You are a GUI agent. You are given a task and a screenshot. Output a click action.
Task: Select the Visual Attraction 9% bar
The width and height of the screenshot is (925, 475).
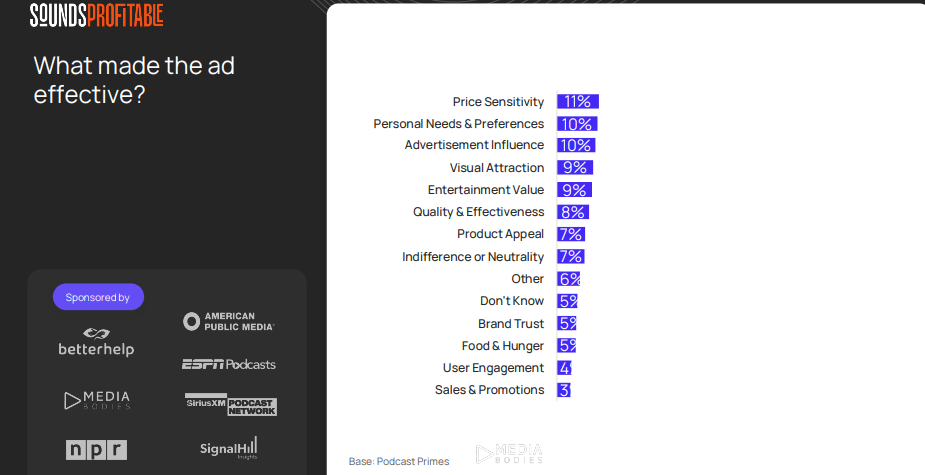575,168
